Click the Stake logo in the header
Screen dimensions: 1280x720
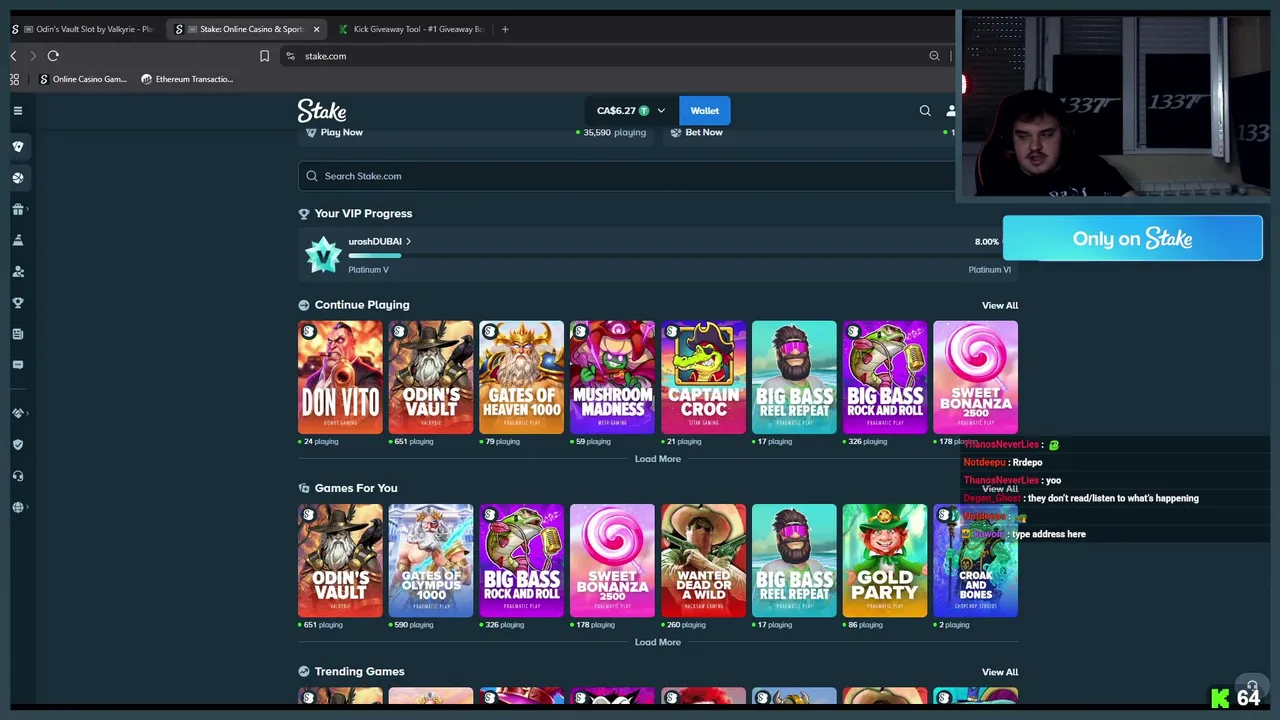[322, 110]
